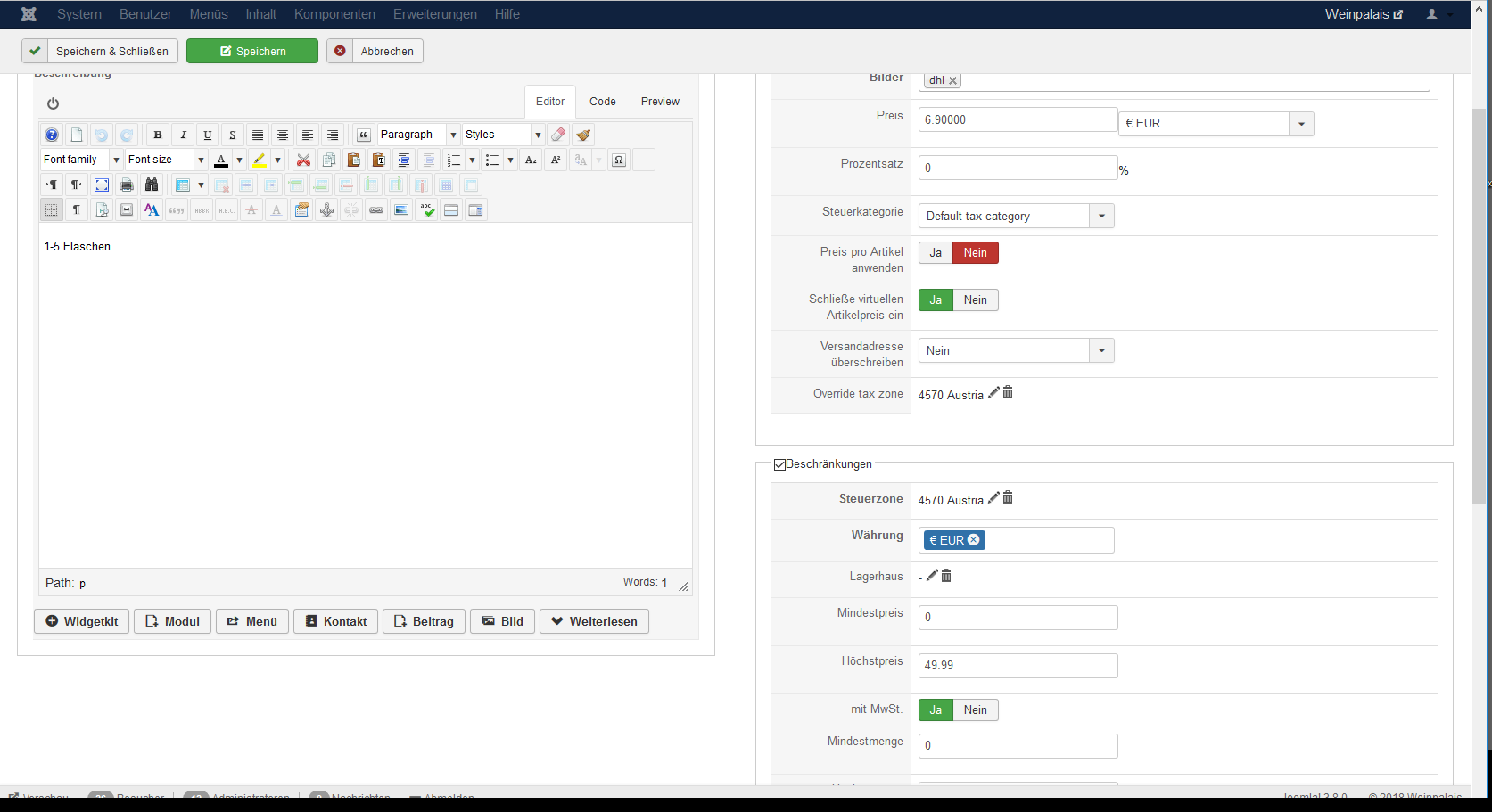Viewport: 1492px width, 812px height.
Task: Switch to the Code editor tab
Action: [603, 102]
